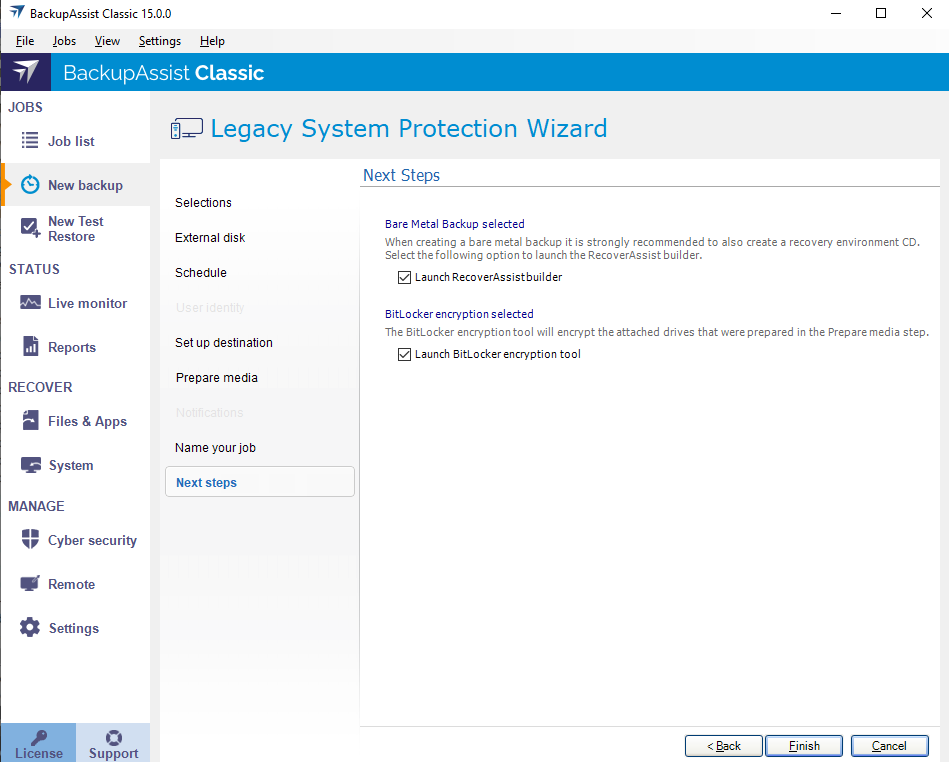
Task: Cancel the wizard with Cancel button
Action: click(889, 746)
